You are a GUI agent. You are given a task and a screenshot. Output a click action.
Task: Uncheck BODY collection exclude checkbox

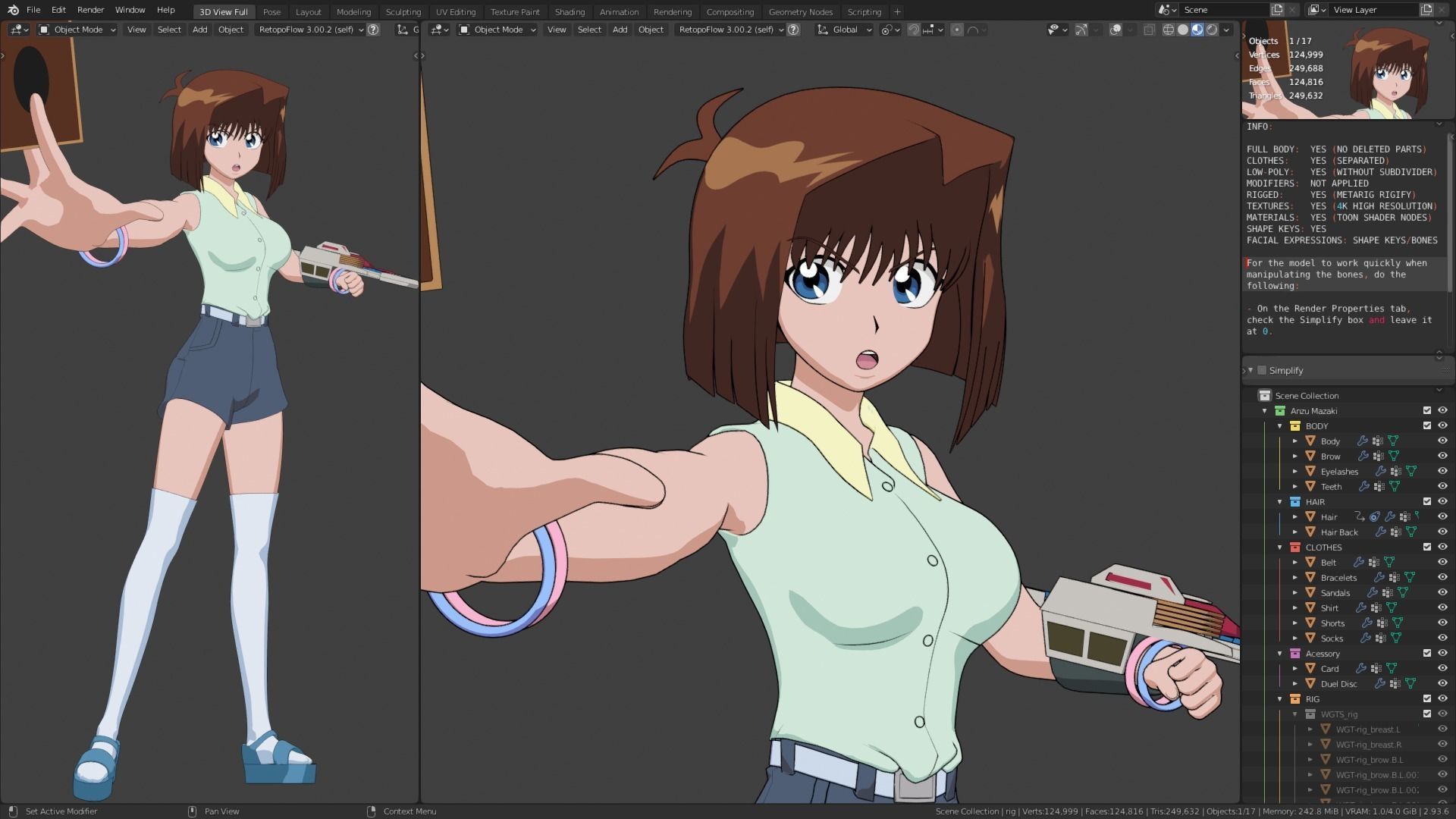pos(1427,426)
